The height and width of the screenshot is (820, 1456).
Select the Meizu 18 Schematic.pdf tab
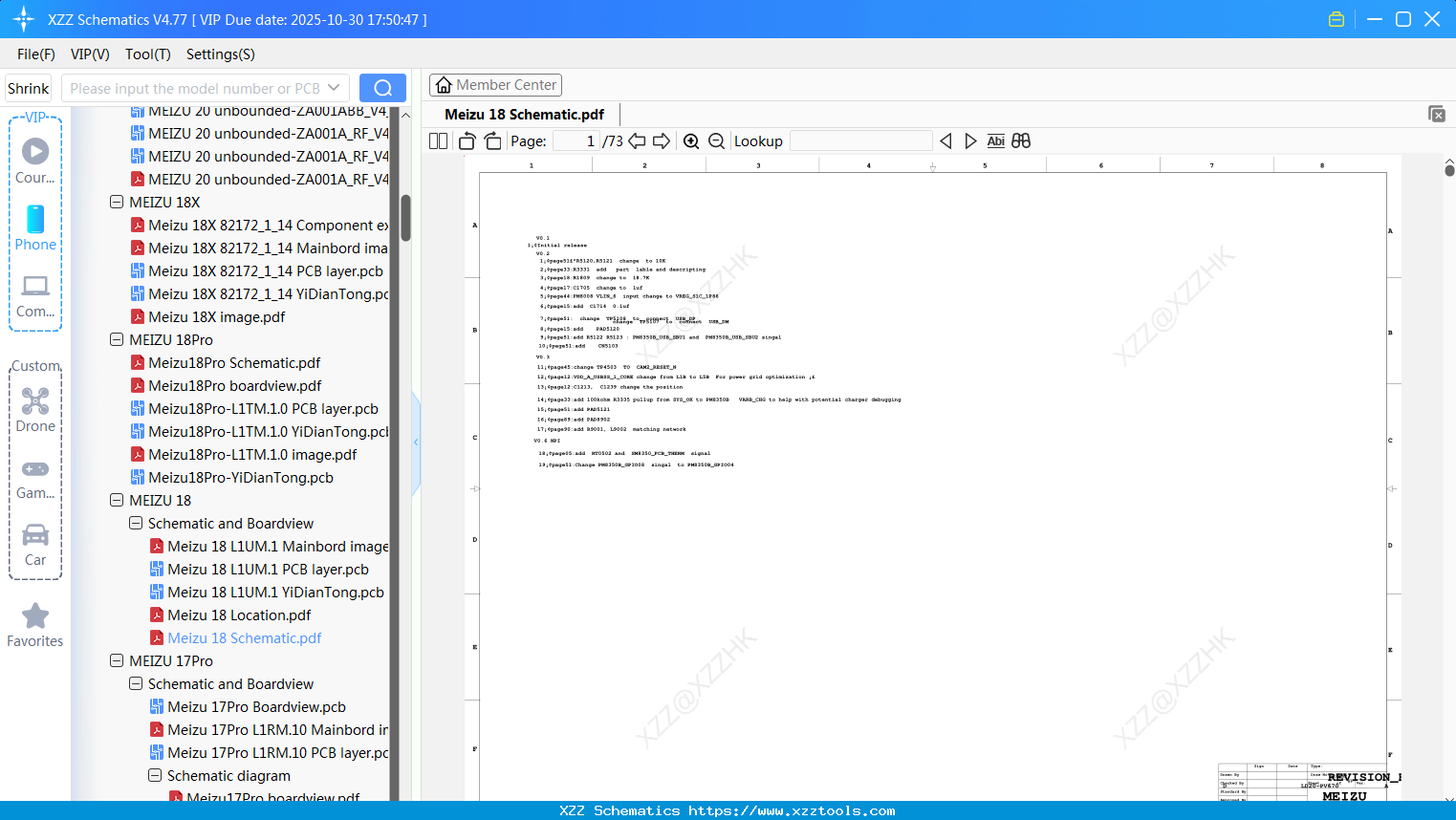(x=524, y=115)
